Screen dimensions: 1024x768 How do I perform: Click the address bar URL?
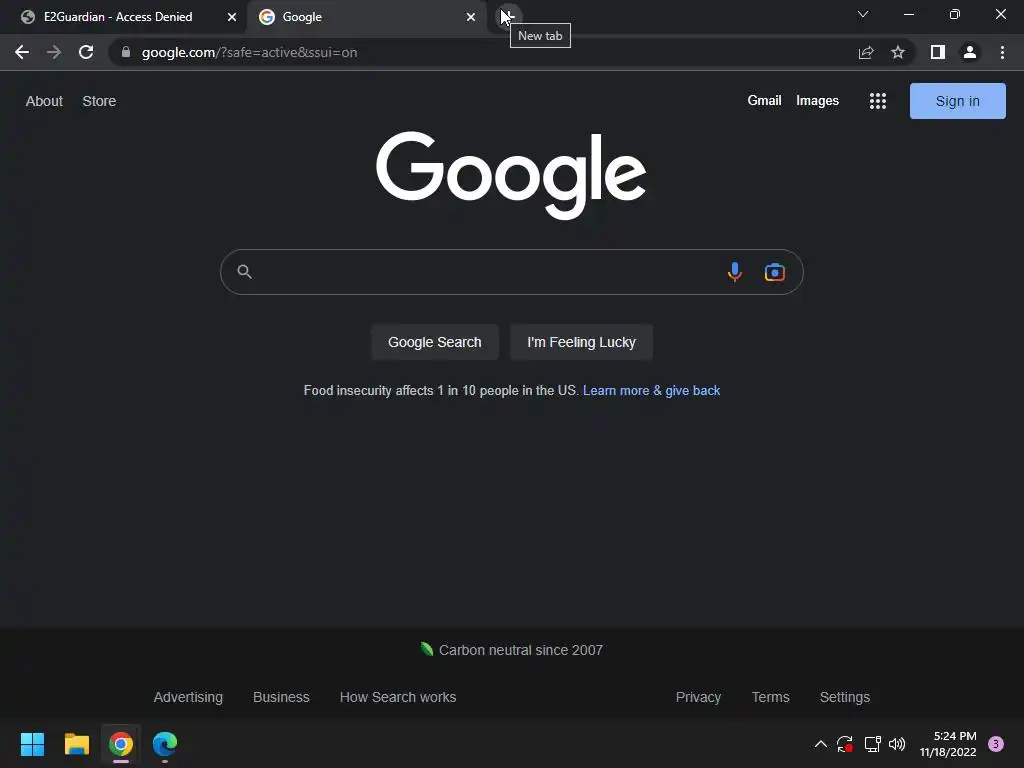point(249,52)
